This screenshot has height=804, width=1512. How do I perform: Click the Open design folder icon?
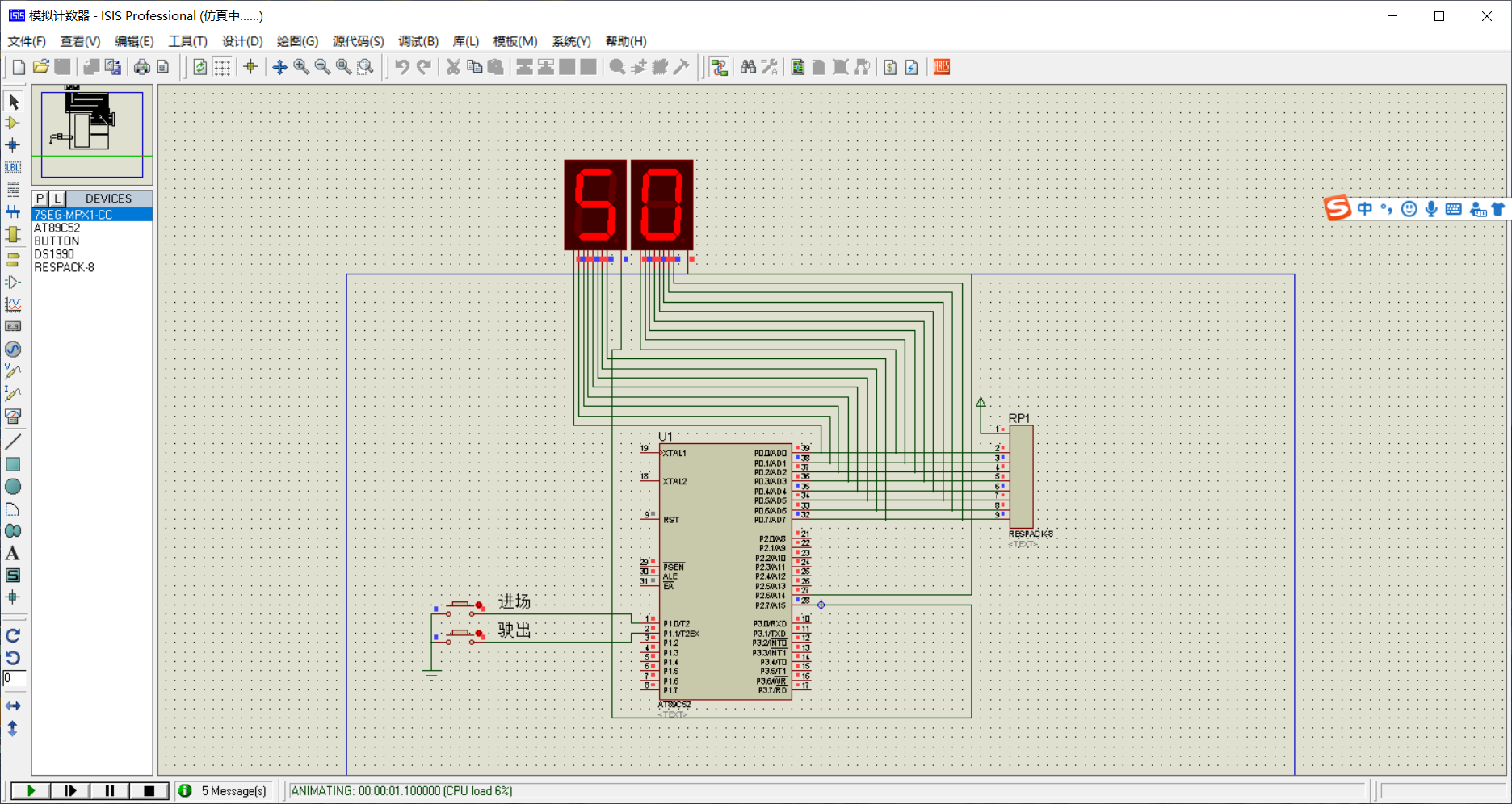[40, 67]
